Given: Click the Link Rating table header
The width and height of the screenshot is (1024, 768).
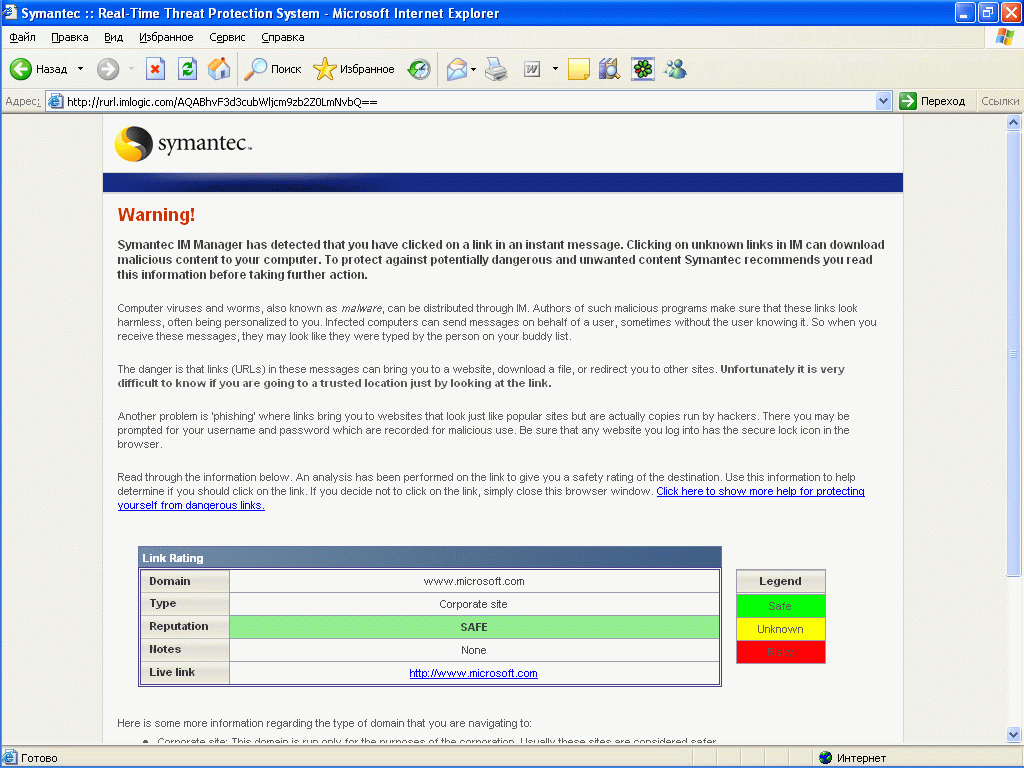Looking at the screenshot, I should pyautogui.click(x=430, y=558).
